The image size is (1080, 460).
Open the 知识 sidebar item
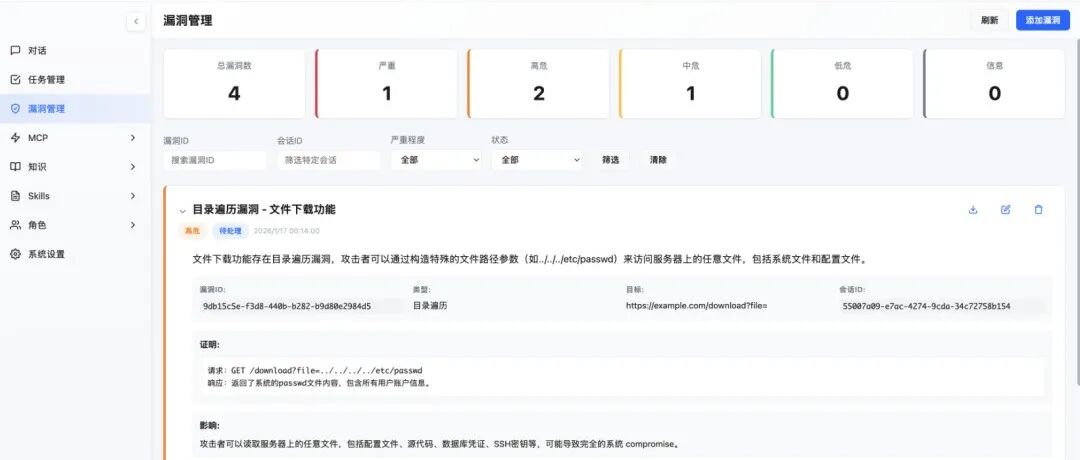(x=75, y=167)
